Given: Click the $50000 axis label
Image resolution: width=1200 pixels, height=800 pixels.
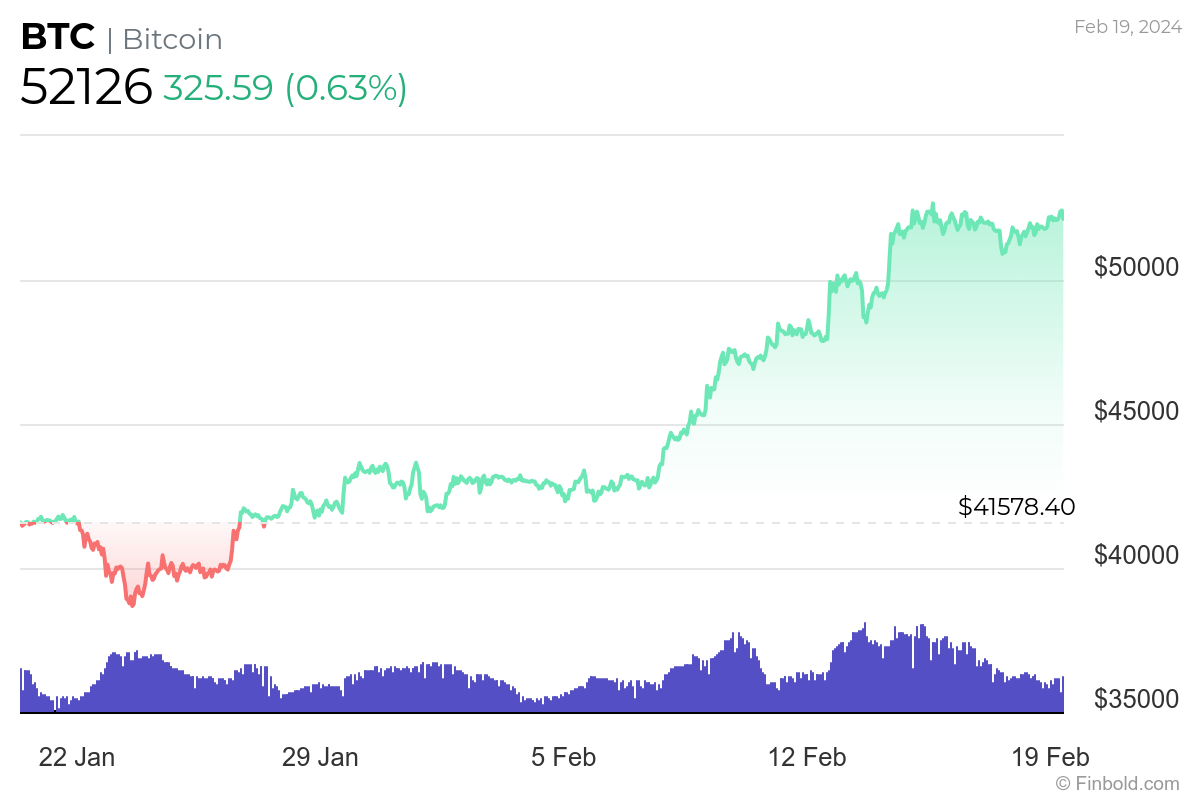Looking at the screenshot, I should tap(1137, 267).
